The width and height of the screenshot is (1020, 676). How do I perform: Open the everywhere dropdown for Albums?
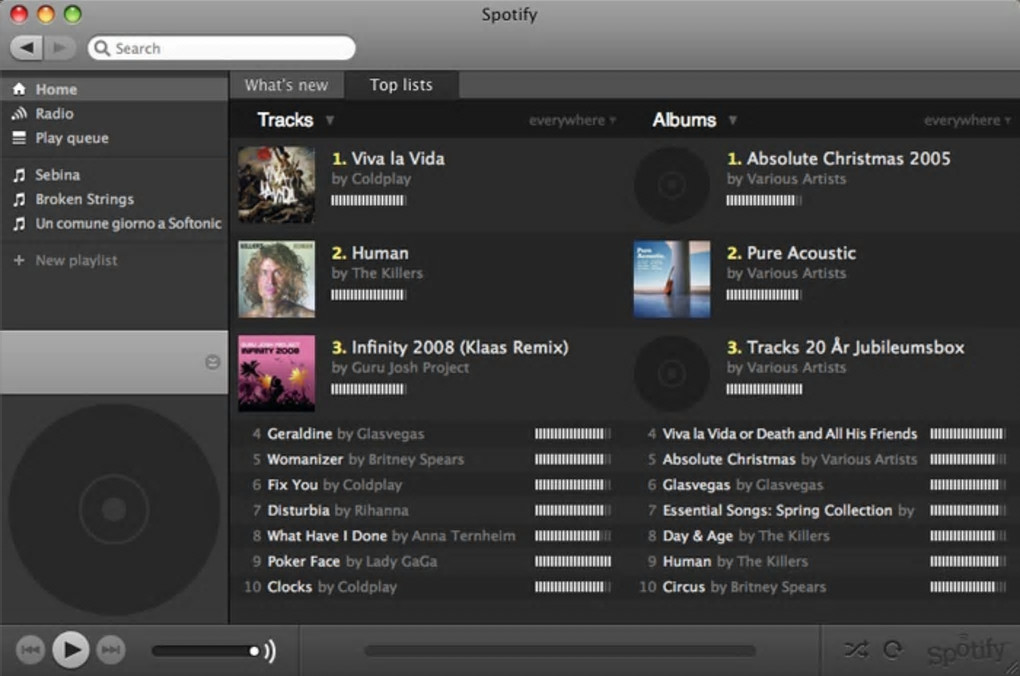point(967,120)
